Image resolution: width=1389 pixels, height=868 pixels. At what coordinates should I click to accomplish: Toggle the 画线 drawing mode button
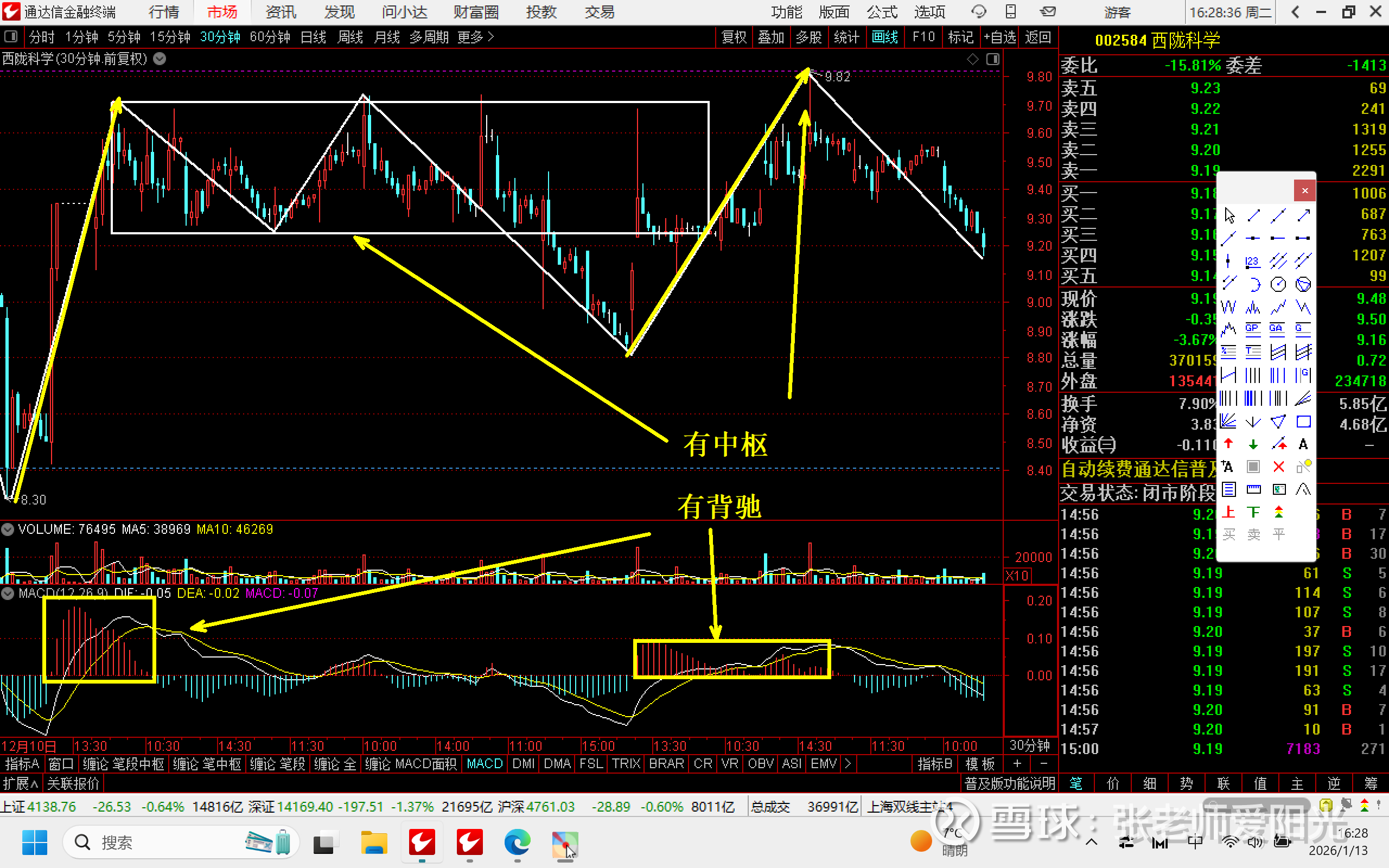[x=884, y=37]
